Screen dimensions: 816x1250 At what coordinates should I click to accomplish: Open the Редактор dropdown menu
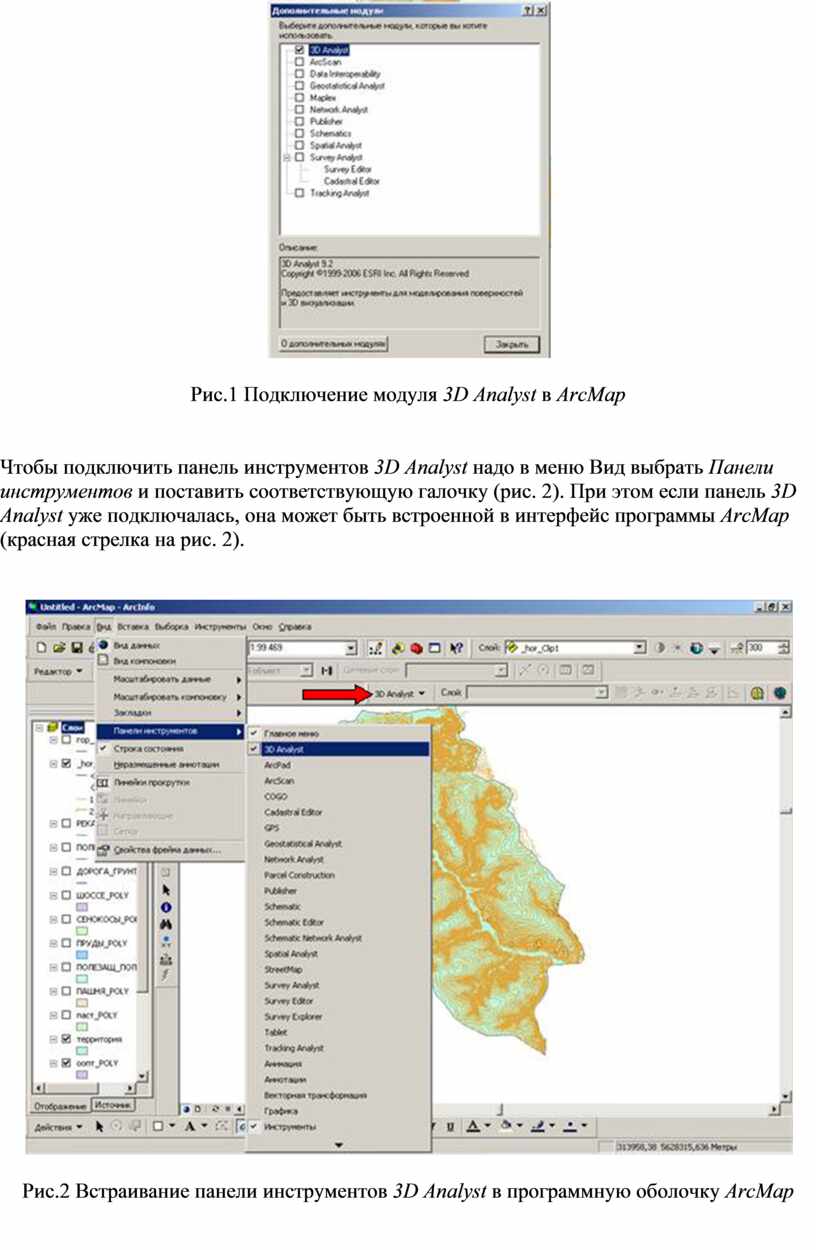(59, 671)
